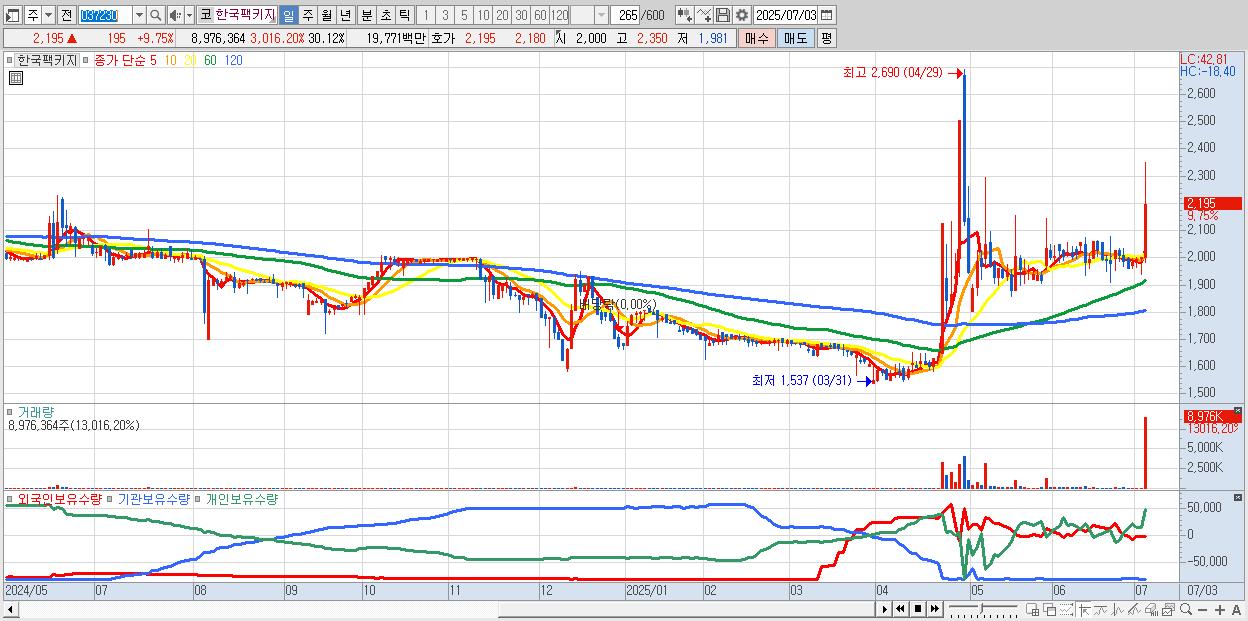
Task: Open dropdown arrow beside speaker icon
Action: (189, 15)
